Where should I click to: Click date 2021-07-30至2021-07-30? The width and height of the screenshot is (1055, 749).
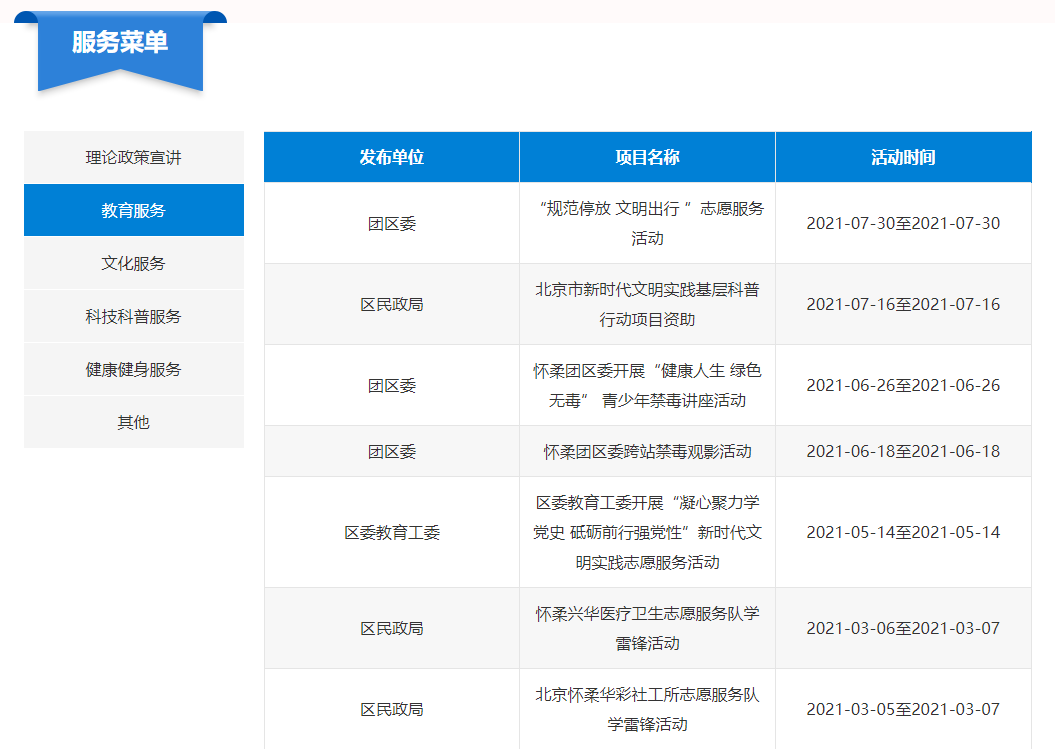tap(903, 223)
